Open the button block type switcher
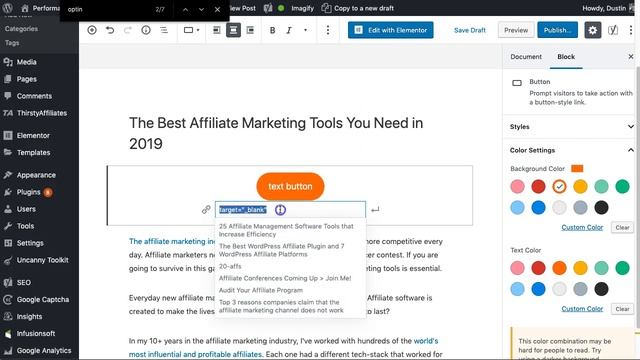Viewport: 640px width, 360px height. (191, 30)
